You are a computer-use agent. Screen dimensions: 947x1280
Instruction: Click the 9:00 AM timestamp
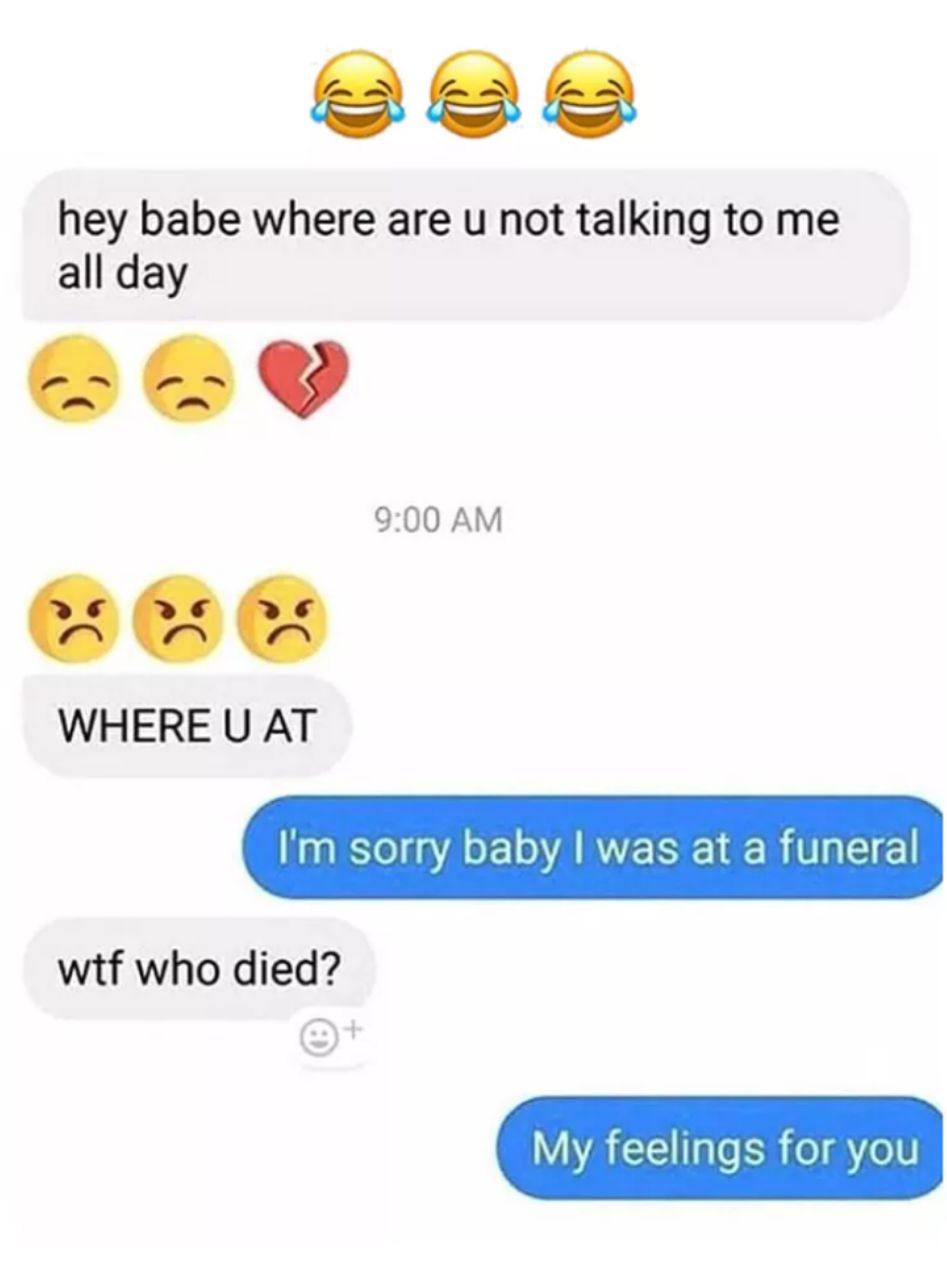tap(437, 519)
